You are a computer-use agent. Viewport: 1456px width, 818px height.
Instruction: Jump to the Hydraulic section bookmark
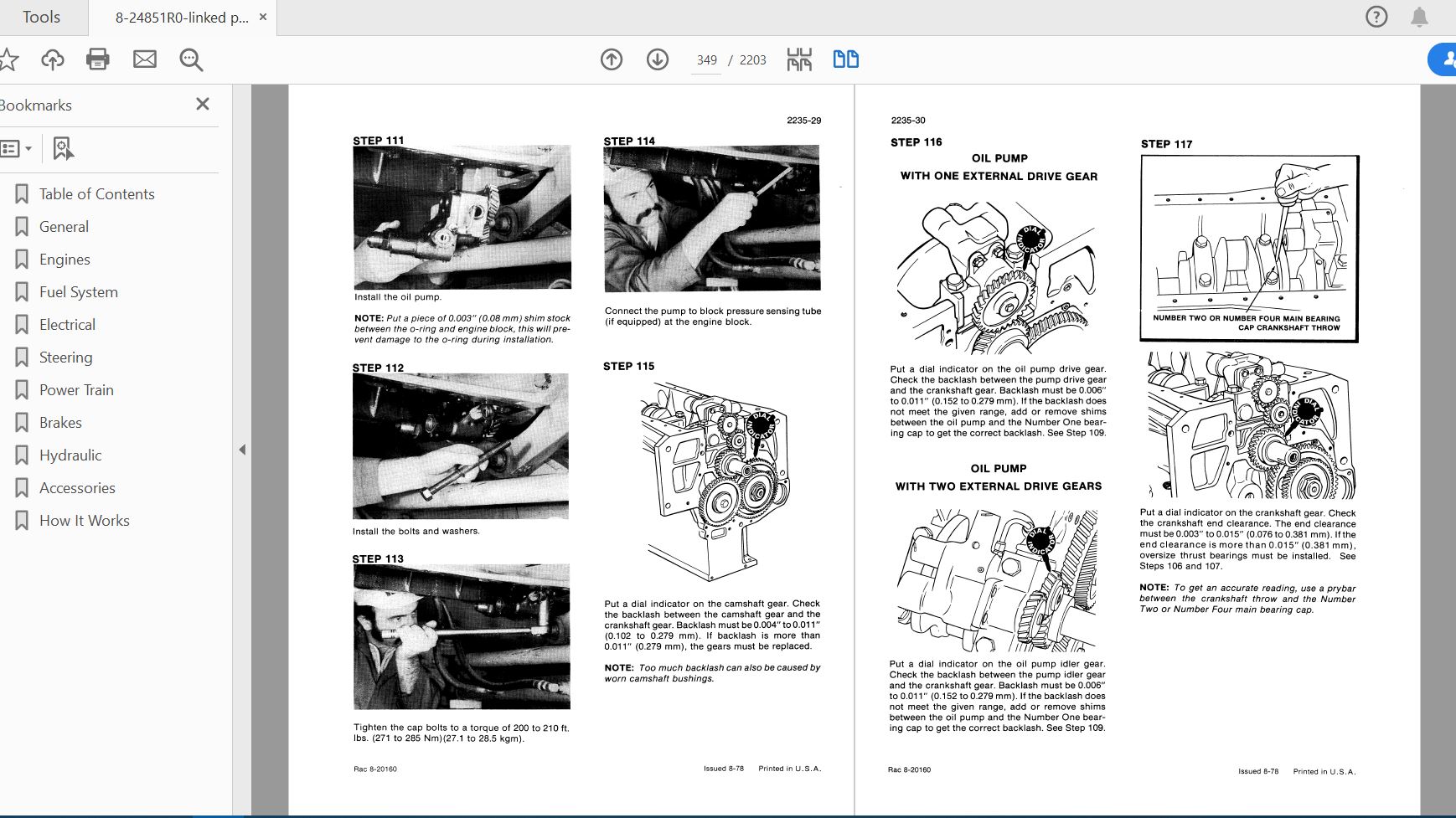tap(70, 455)
